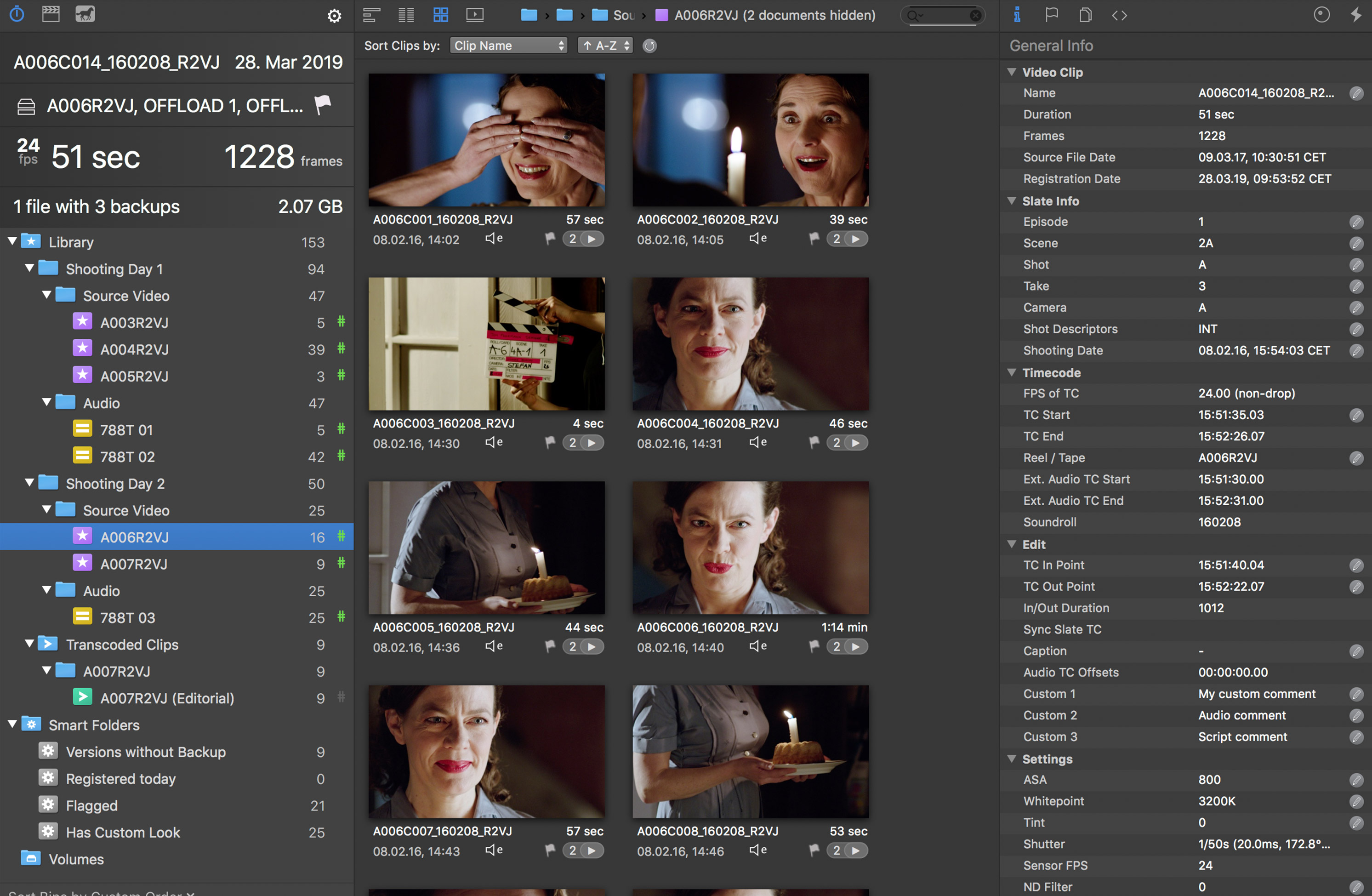1372x896 pixels.
Task: Open the code brackets tab in info panel
Action: 1120,16
